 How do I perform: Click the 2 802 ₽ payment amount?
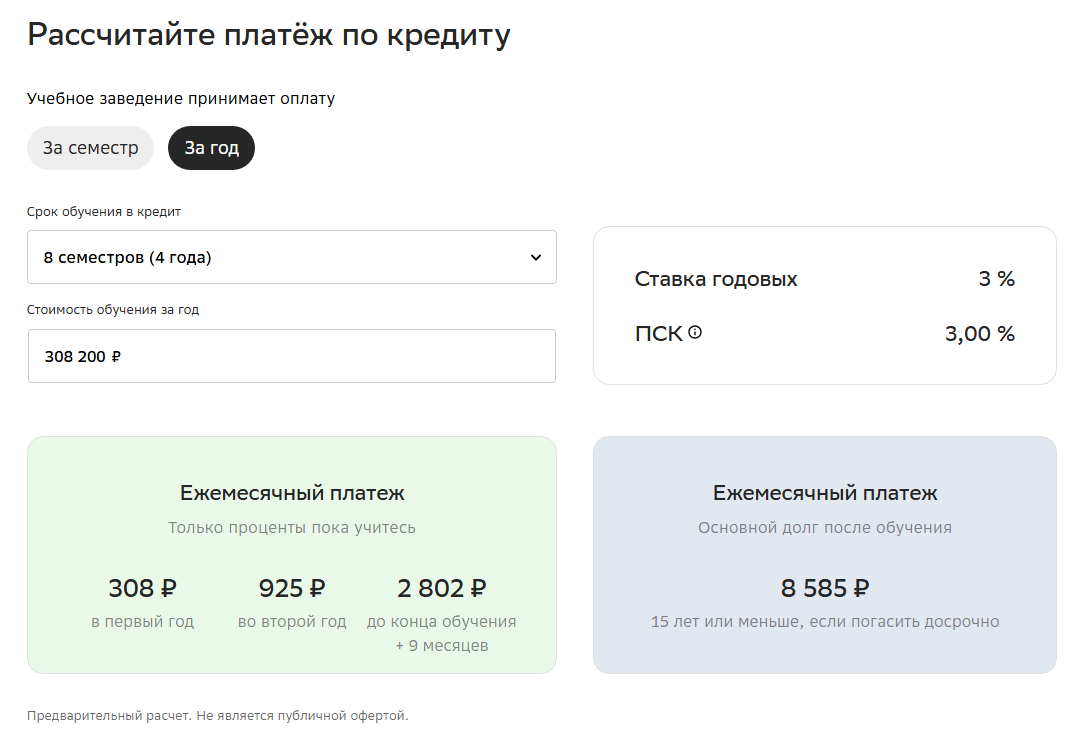point(441,588)
